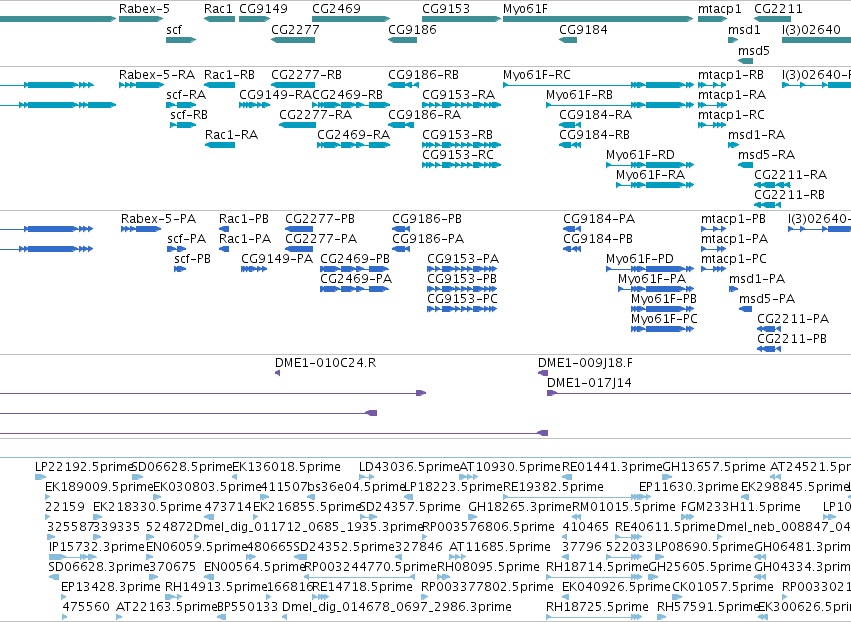
Task: Select the Rac1-RA transcript
Action: [220, 145]
